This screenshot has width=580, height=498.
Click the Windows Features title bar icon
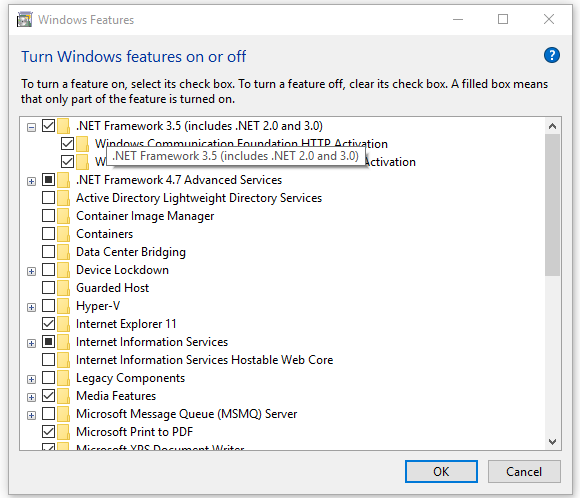pos(24,19)
